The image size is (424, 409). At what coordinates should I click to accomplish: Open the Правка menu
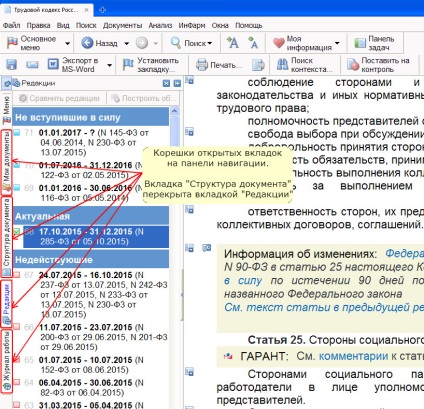coord(39,25)
